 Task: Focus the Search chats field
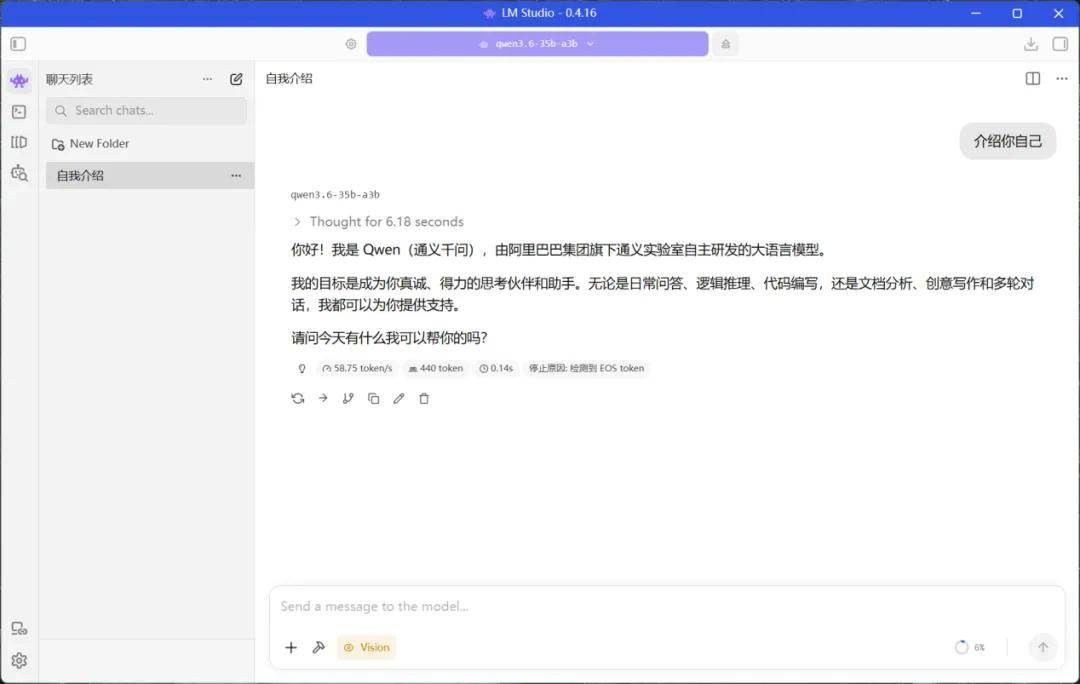click(146, 111)
